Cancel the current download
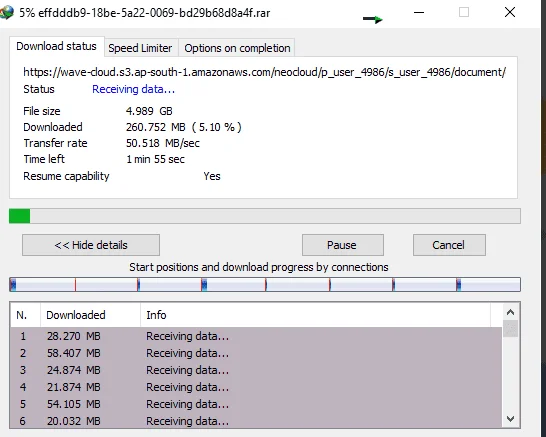Viewport: 546px width, 437px height. [x=449, y=245]
